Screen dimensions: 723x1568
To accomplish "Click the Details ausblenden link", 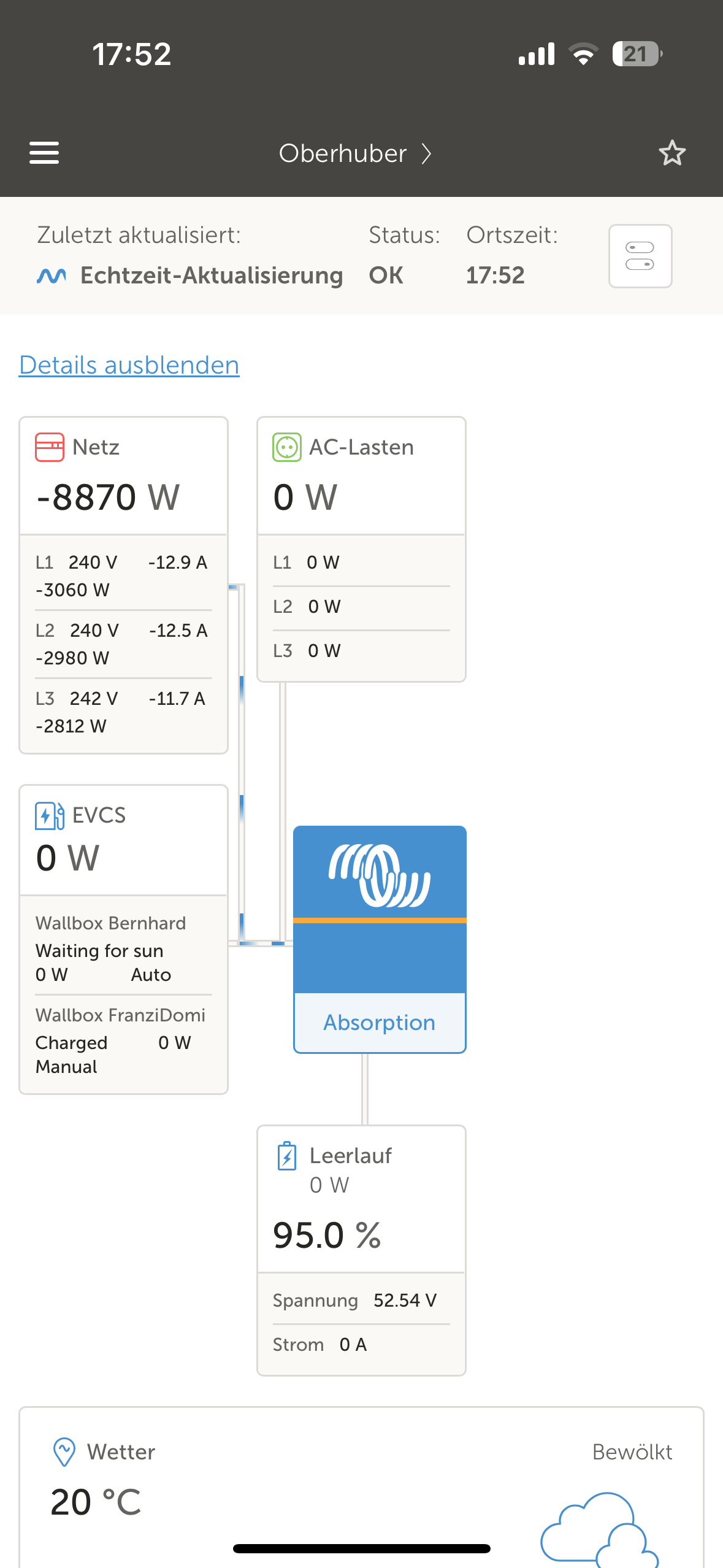I will coord(129,365).
